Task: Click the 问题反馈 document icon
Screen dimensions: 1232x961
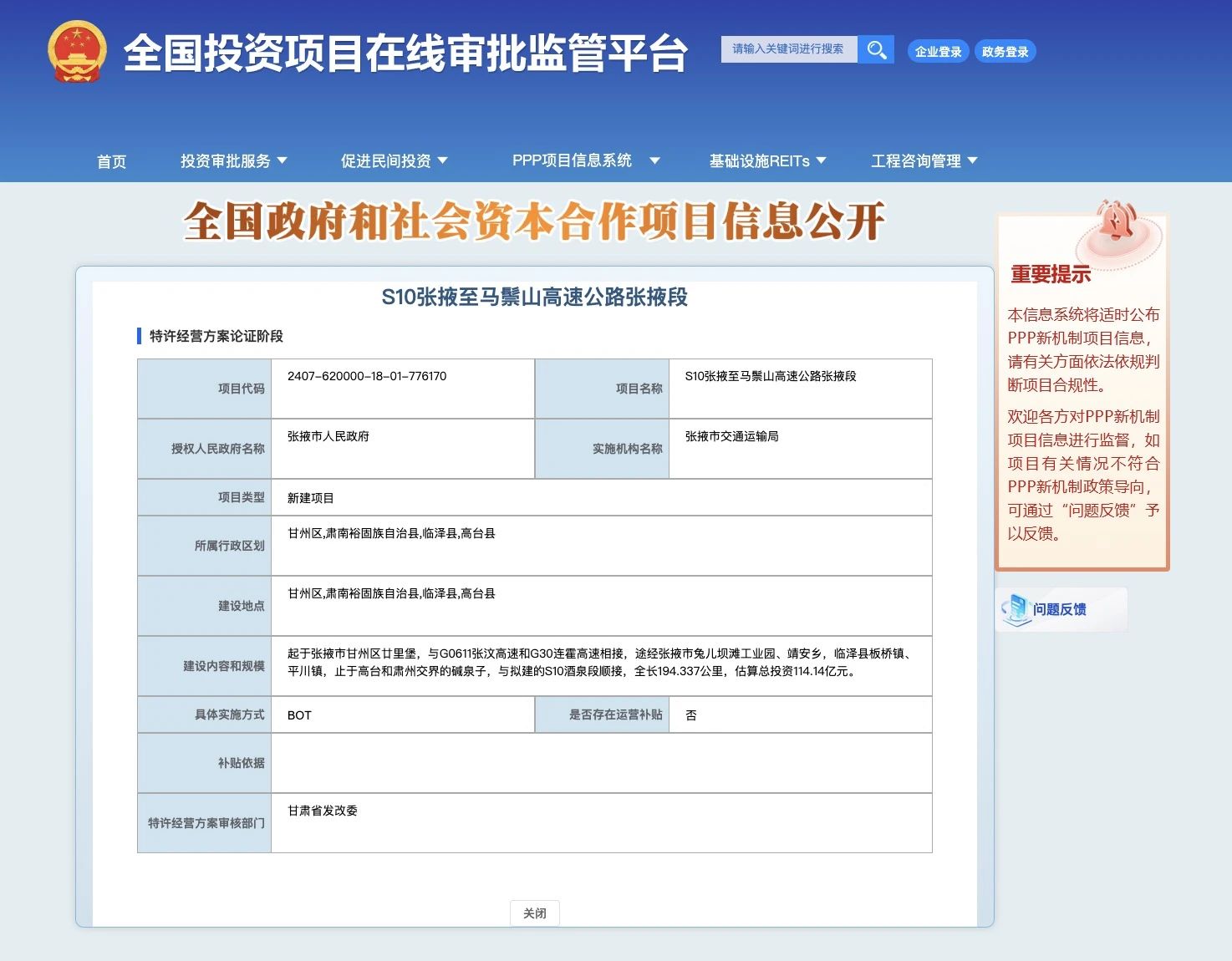Action: click(x=1016, y=609)
